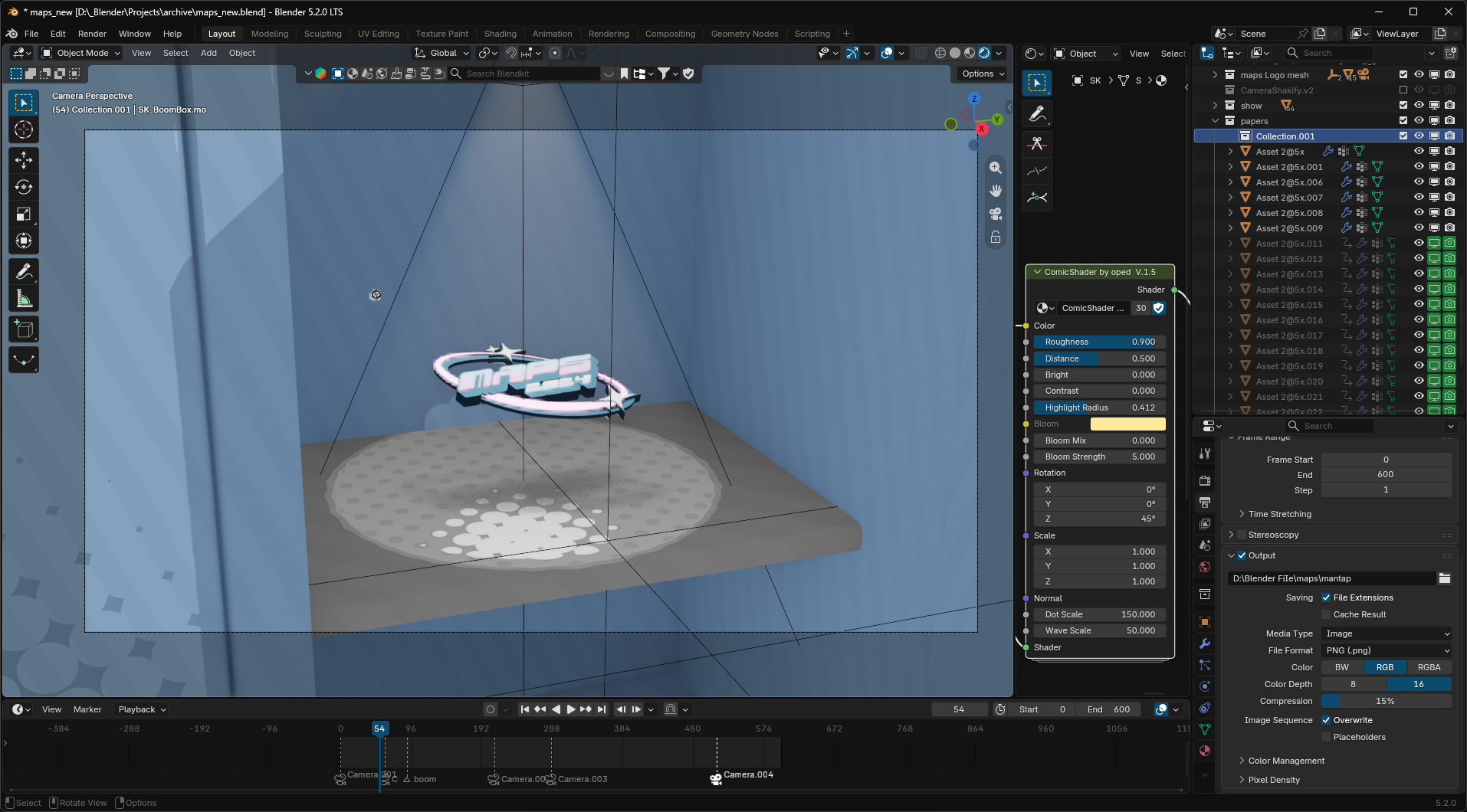The image size is (1467, 812).
Task: Open the View Layer properties tab
Action: pos(1205,524)
